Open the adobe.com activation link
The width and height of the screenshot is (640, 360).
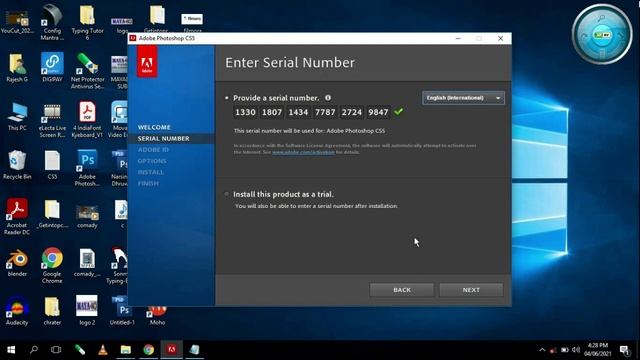pos(303,152)
